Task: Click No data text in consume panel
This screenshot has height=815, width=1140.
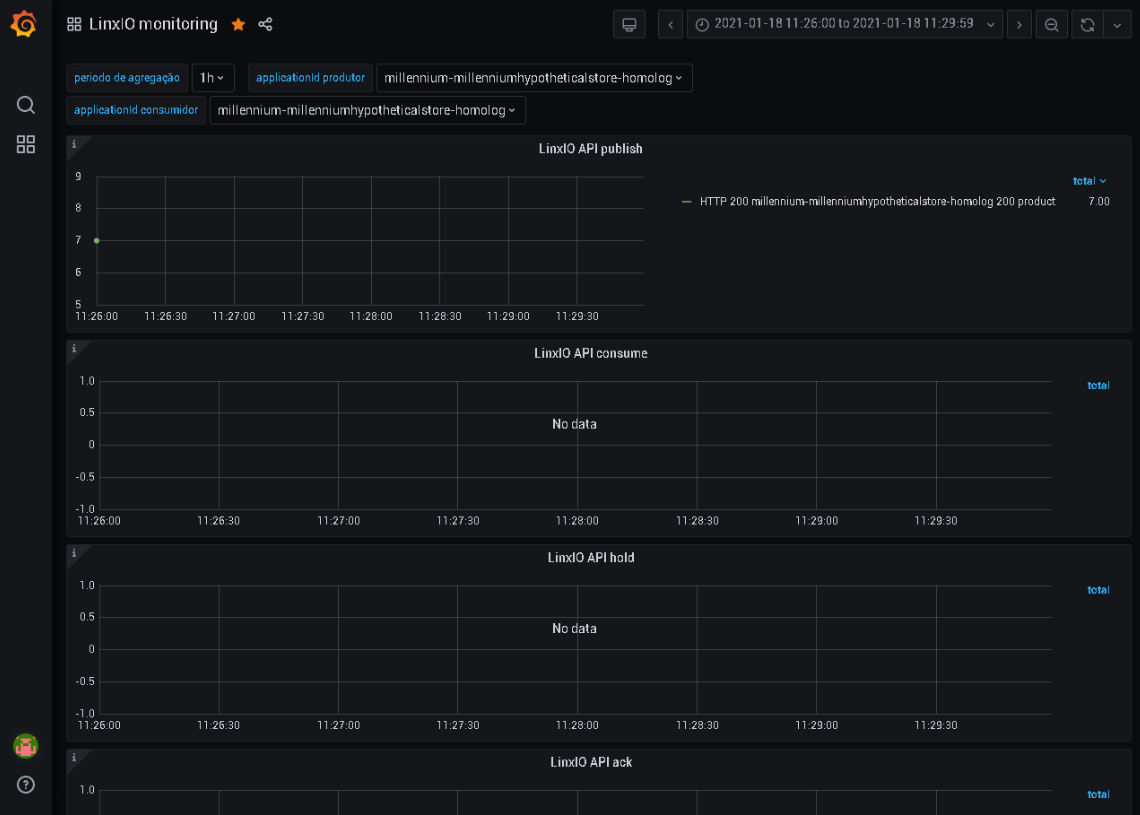Action: click(574, 424)
